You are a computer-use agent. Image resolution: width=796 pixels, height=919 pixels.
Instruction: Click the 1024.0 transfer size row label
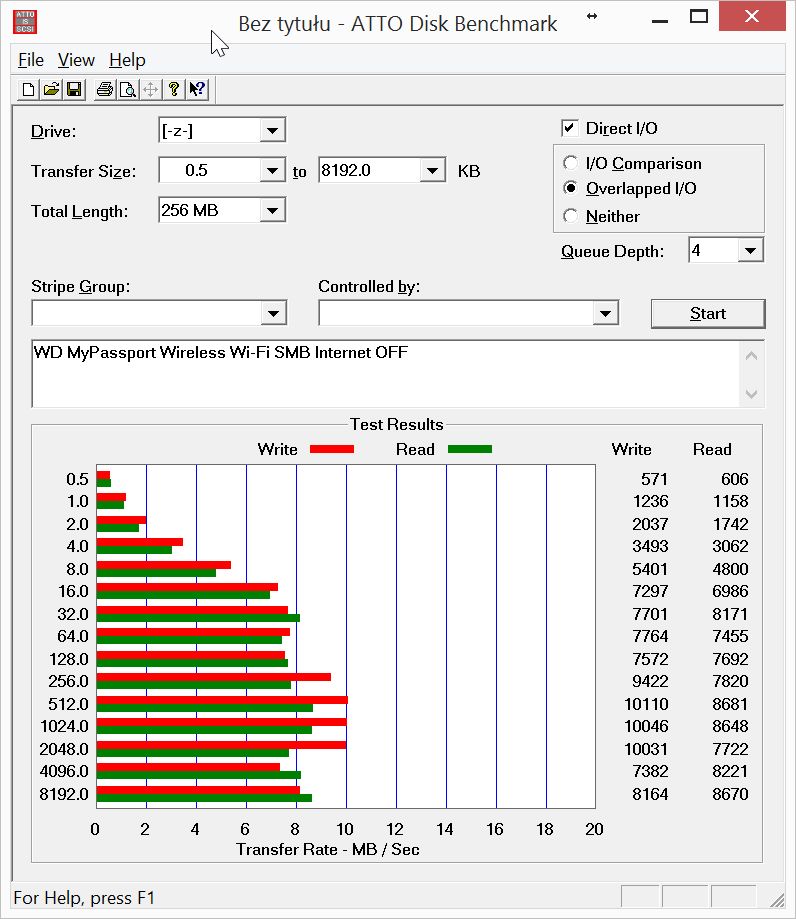tap(64, 726)
